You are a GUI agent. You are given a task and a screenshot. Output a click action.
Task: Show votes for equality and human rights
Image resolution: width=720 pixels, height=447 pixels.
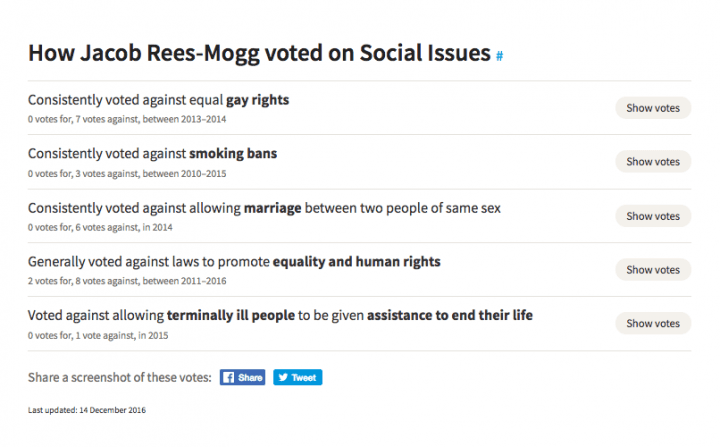pyautogui.click(x=653, y=270)
